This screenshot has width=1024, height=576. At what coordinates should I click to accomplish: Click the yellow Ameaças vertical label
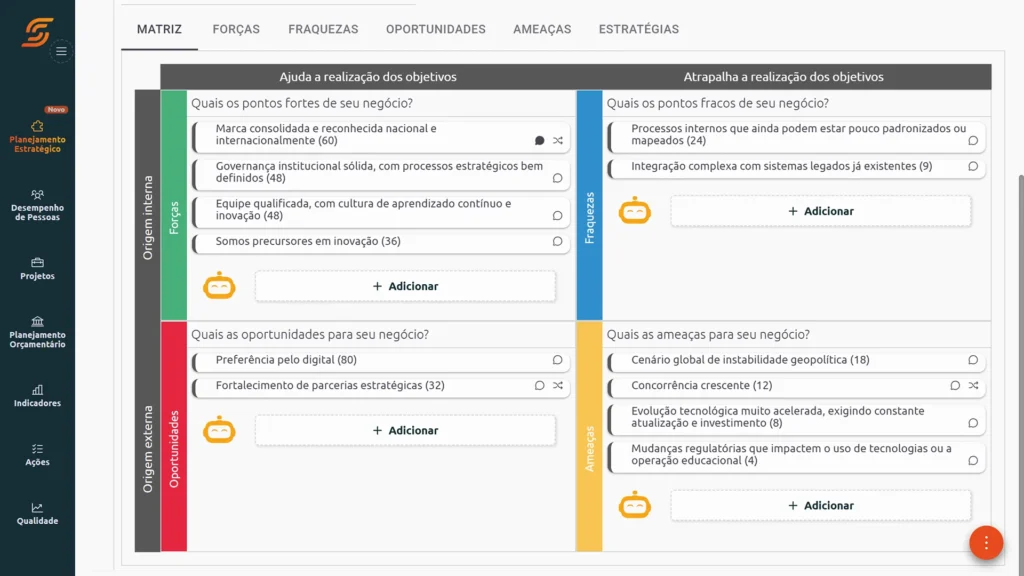(x=589, y=436)
